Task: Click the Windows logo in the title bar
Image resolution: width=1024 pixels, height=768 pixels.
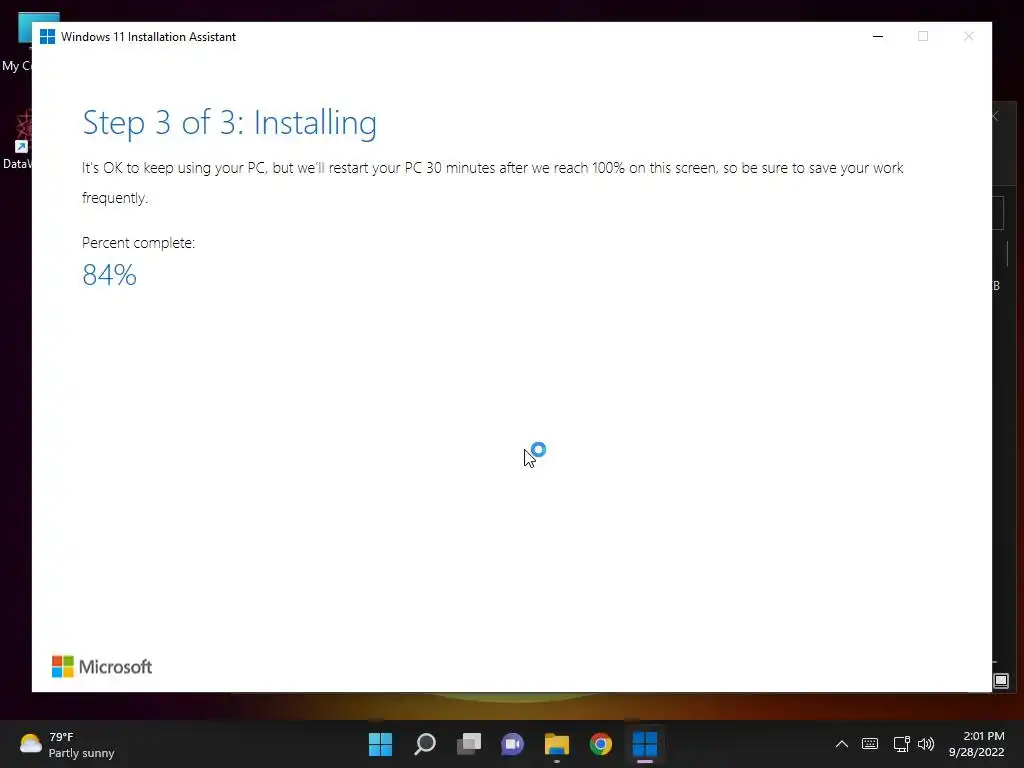Action: (47, 37)
